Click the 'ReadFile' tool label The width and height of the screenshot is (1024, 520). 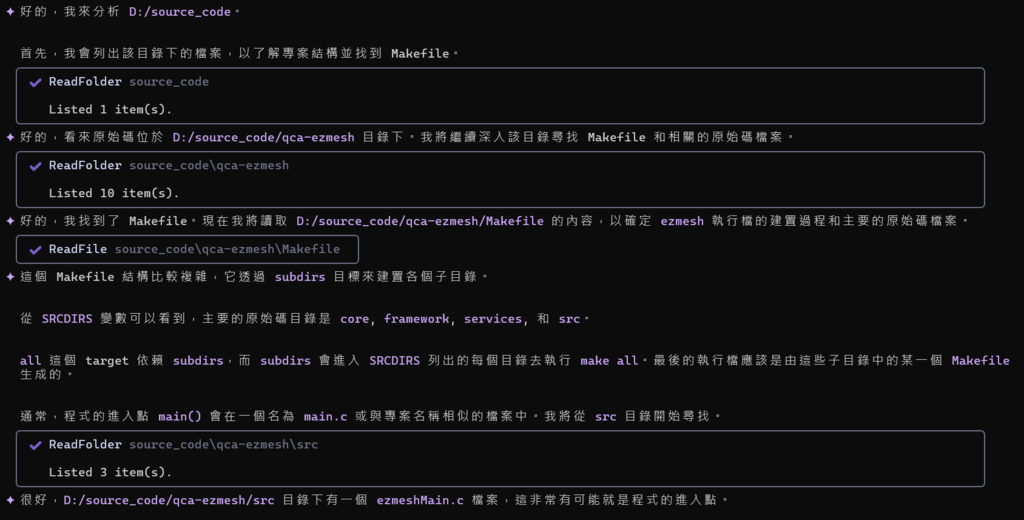coord(78,249)
